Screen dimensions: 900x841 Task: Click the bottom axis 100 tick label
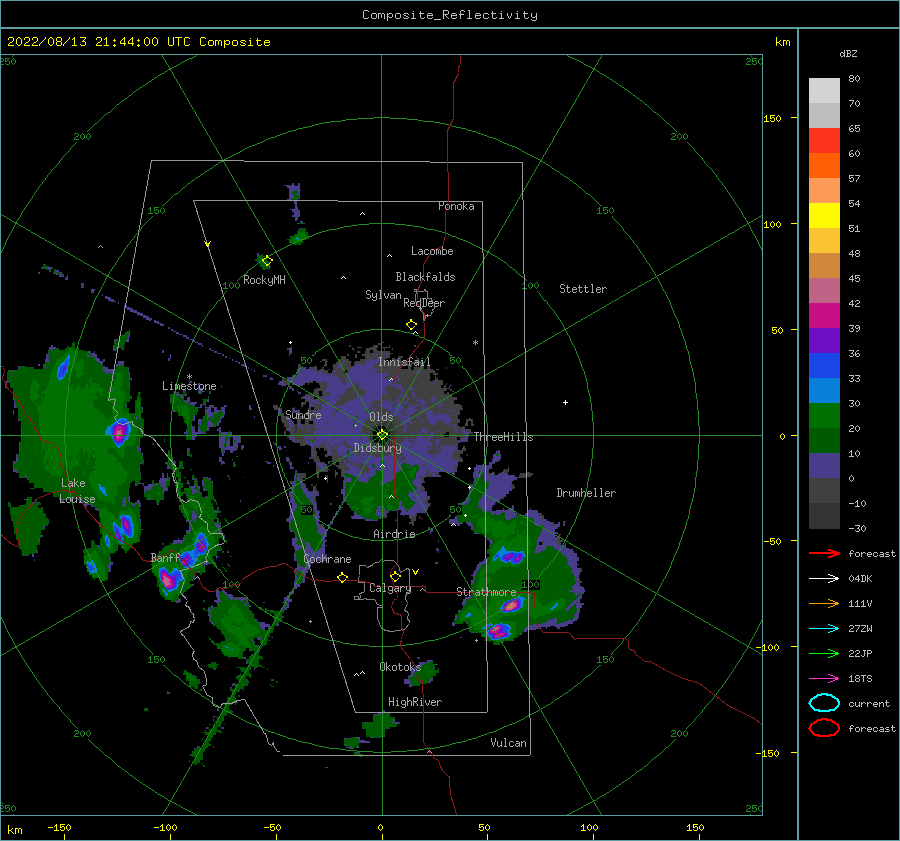589,827
